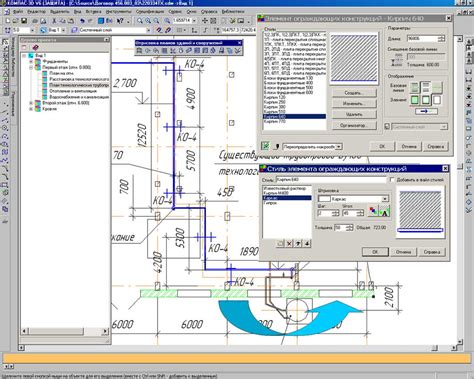
Task: Select 'Водоснабжение и канализация' tree item
Action: pyautogui.click(x=79, y=97)
